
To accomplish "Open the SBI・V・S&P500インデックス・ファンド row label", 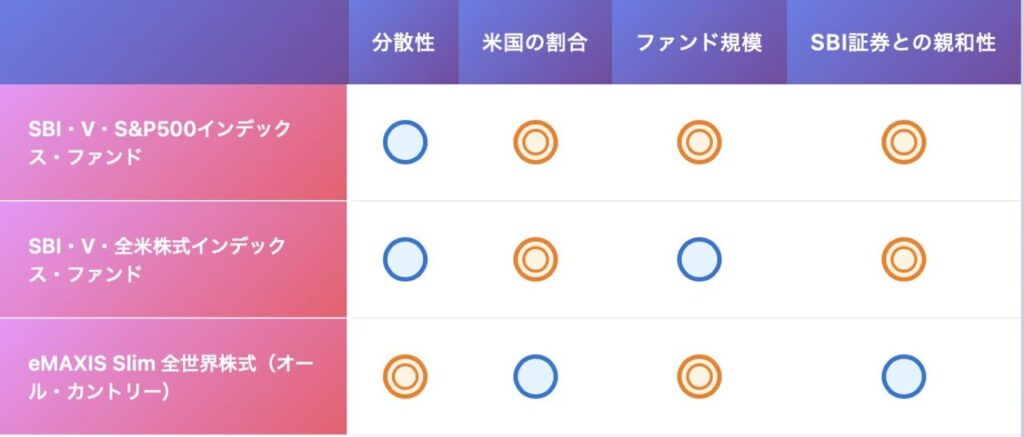I will pos(174,142).
